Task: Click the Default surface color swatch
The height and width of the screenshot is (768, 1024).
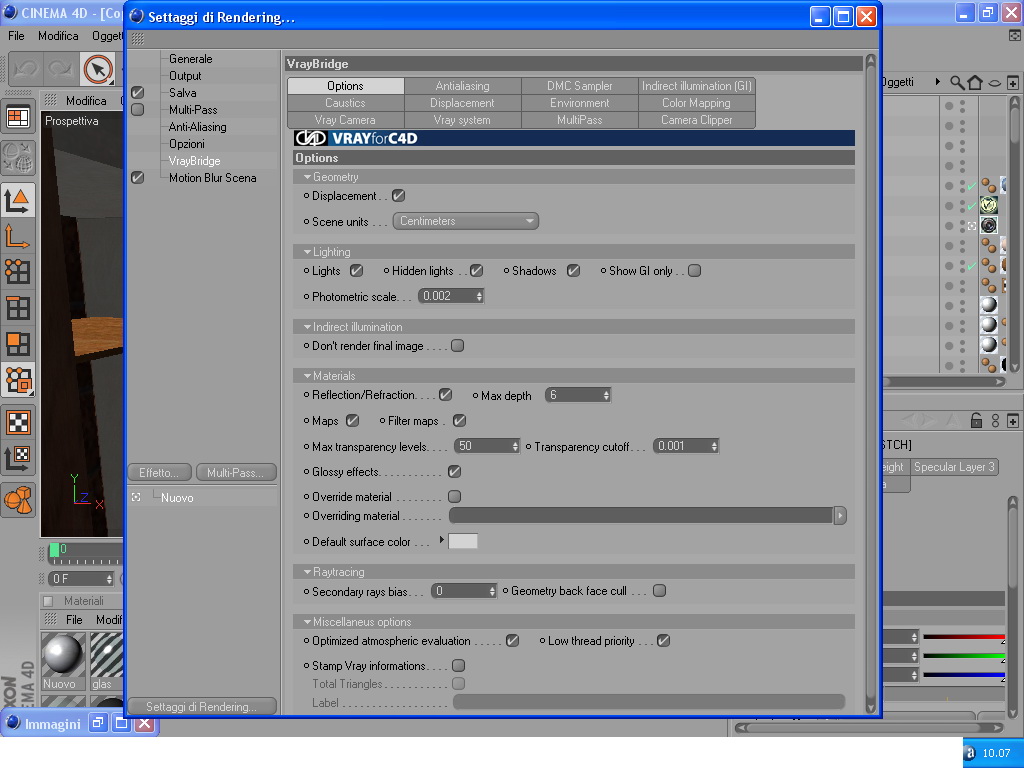Action: [462, 541]
